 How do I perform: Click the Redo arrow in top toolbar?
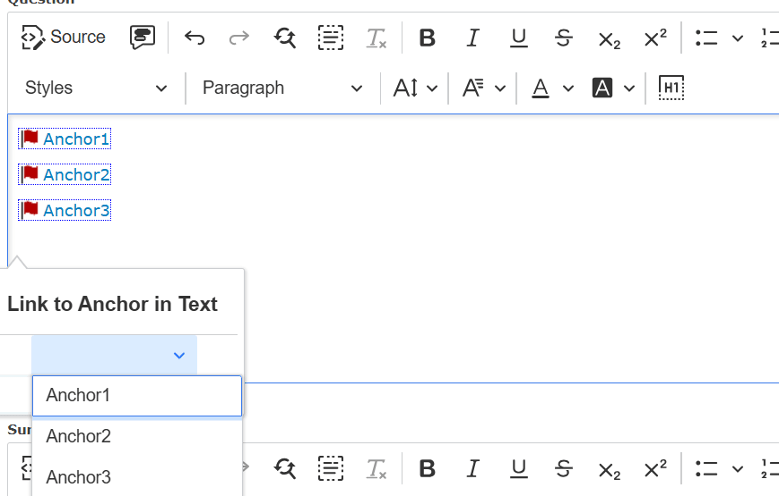[239, 37]
